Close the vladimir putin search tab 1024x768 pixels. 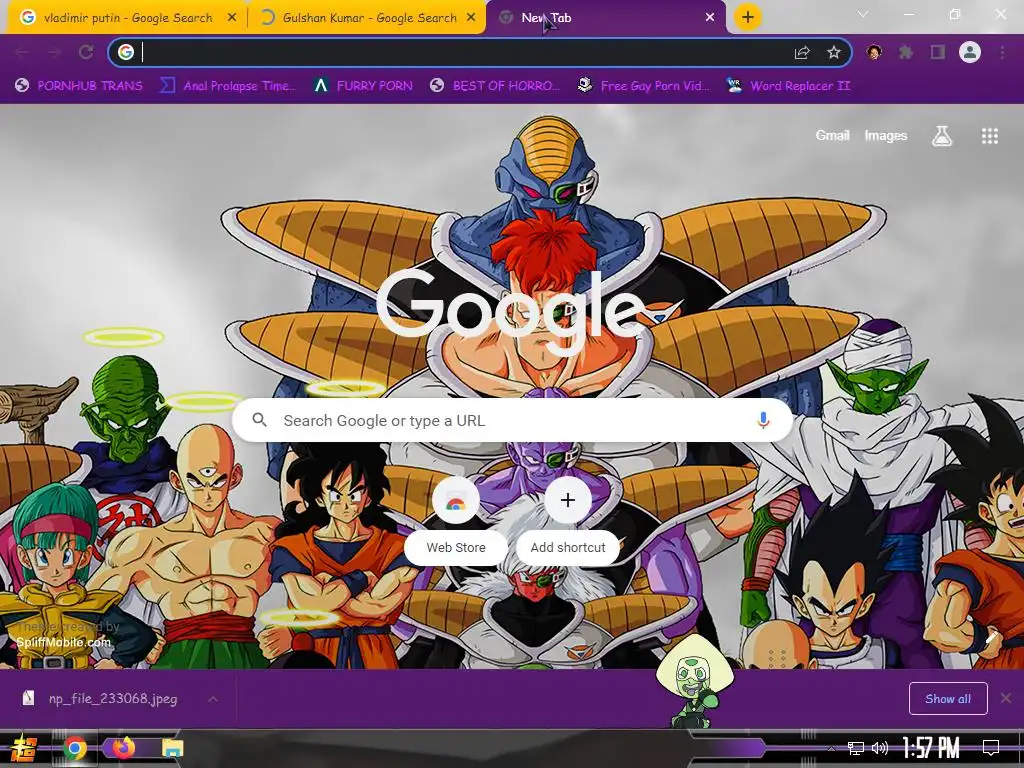point(232,18)
